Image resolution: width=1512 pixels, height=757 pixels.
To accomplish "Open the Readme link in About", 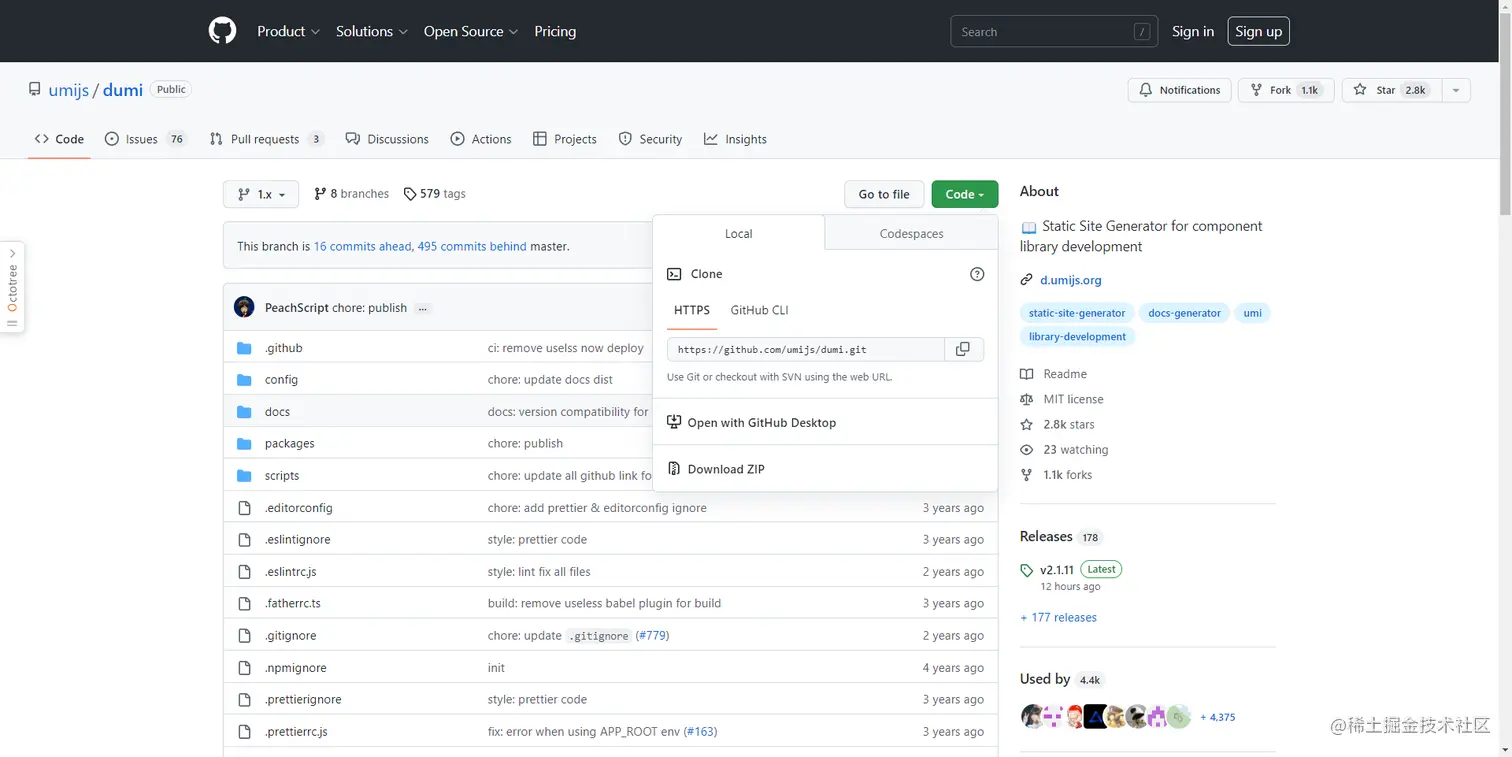I will click(x=1053, y=374).
